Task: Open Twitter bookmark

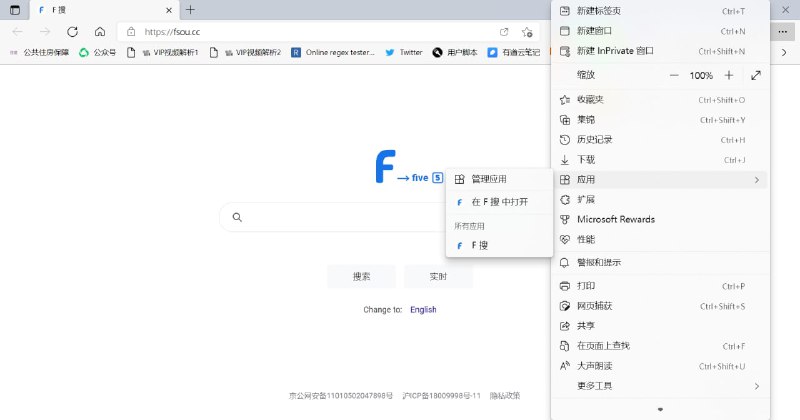Action: pos(404,52)
